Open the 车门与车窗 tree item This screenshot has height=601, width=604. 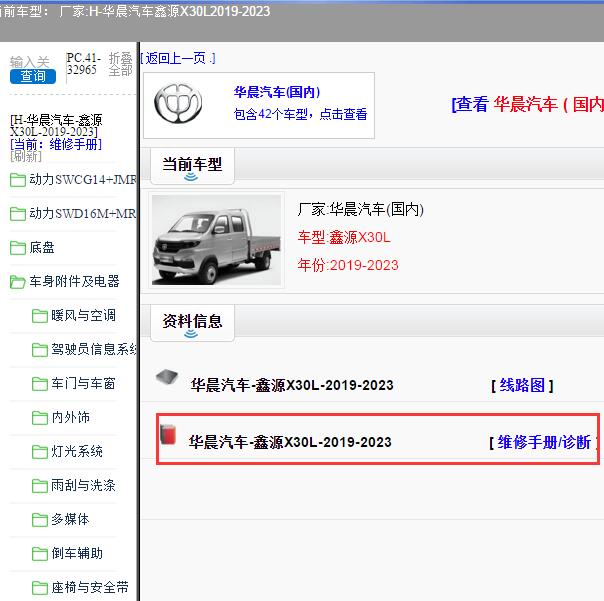click(x=83, y=384)
